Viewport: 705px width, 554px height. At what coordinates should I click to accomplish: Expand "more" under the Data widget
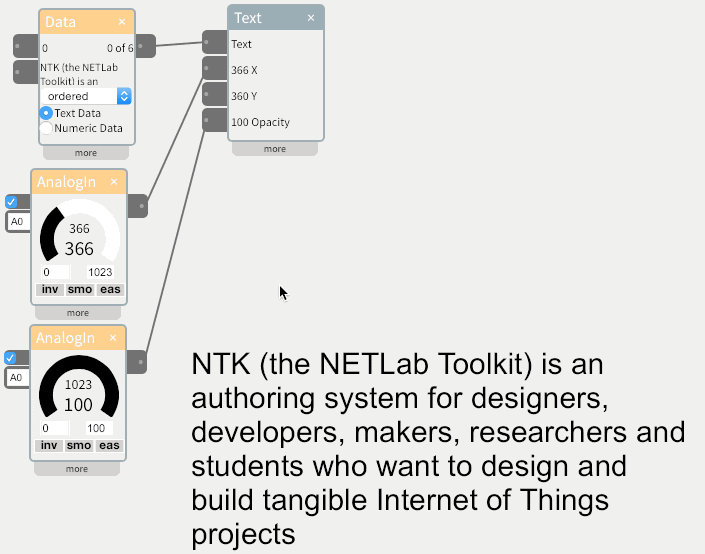85,153
